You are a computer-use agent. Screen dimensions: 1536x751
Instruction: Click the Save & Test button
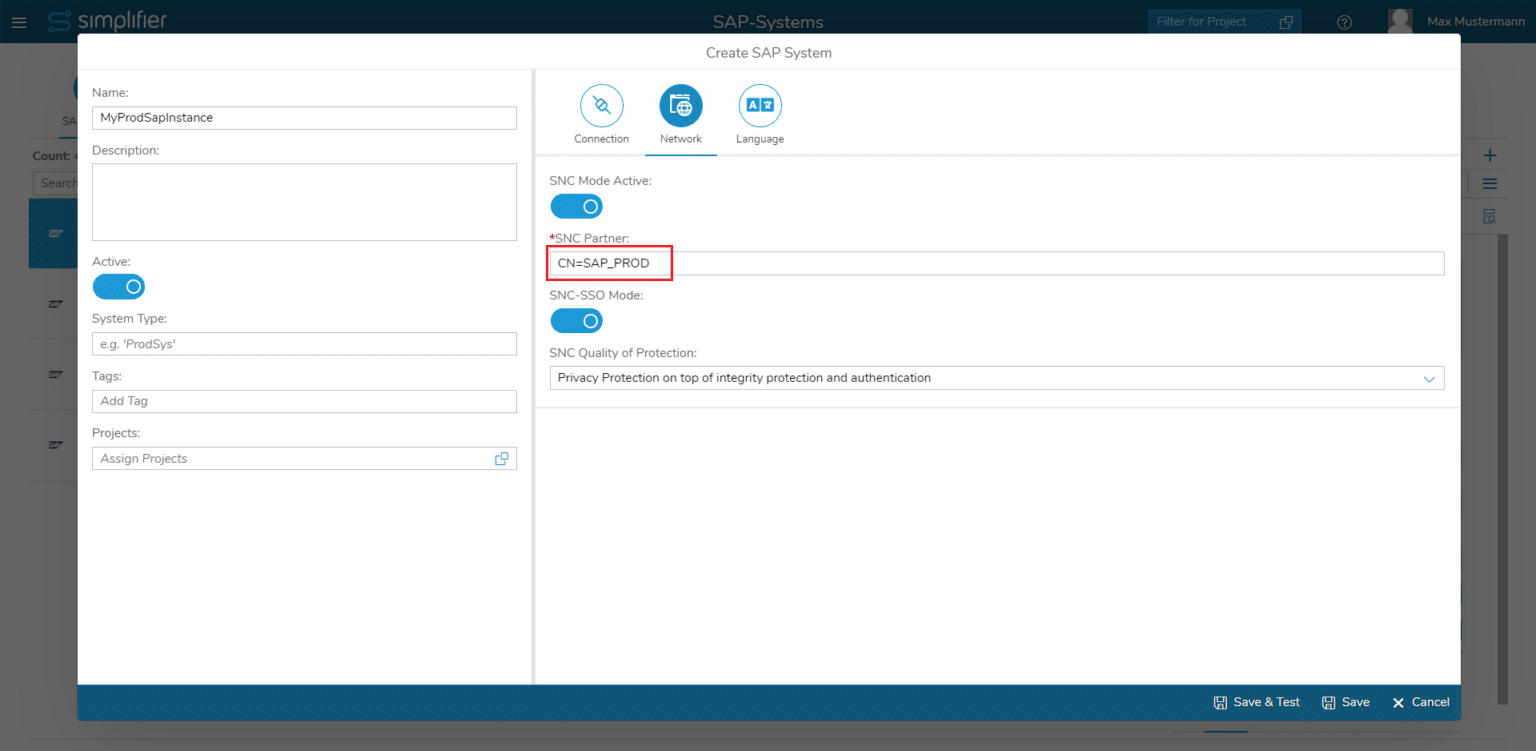click(x=1256, y=702)
